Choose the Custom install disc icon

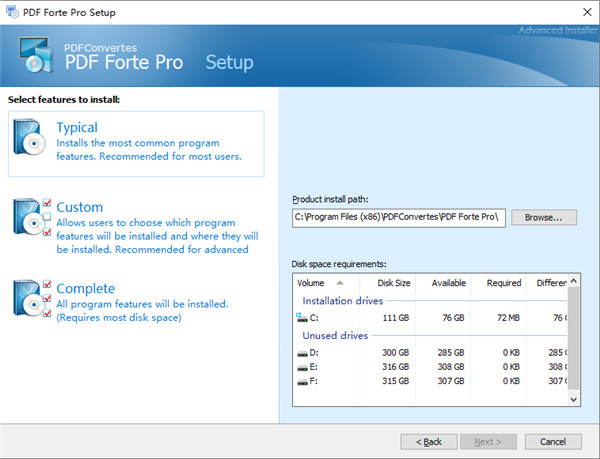click(x=32, y=216)
